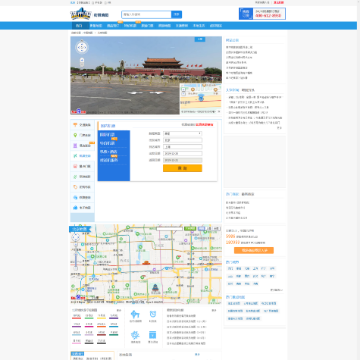Click the orange button in right sidebar
This screenshot has width=360, height=360.
[254, 250]
